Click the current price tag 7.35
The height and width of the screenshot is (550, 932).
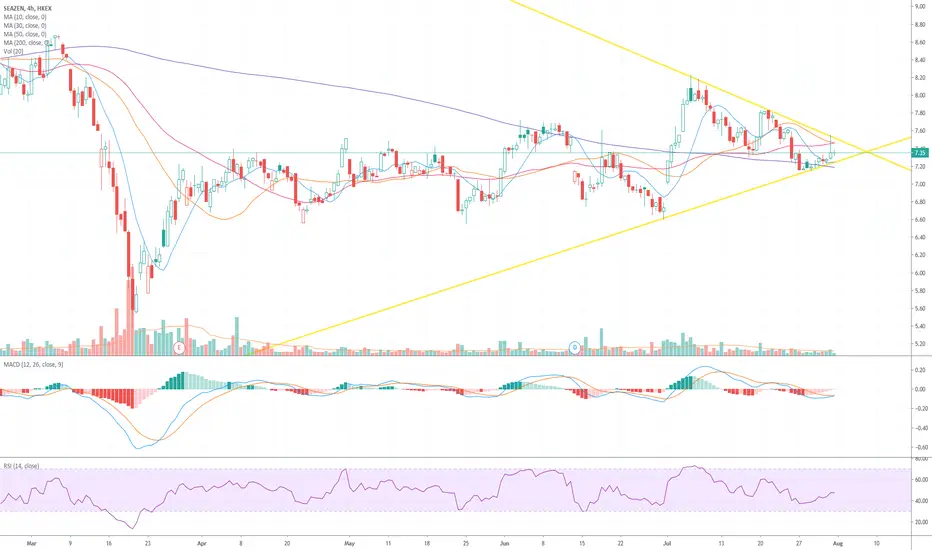click(920, 153)
